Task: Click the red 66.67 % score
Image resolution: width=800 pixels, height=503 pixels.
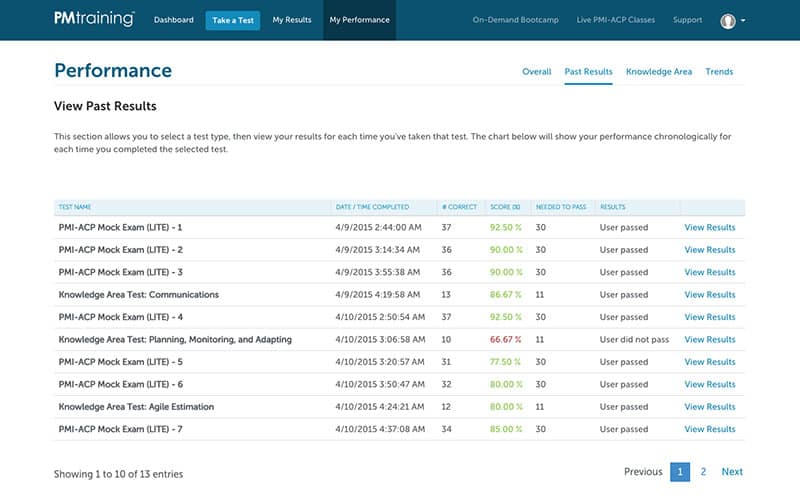Action: tap(505, 340)
